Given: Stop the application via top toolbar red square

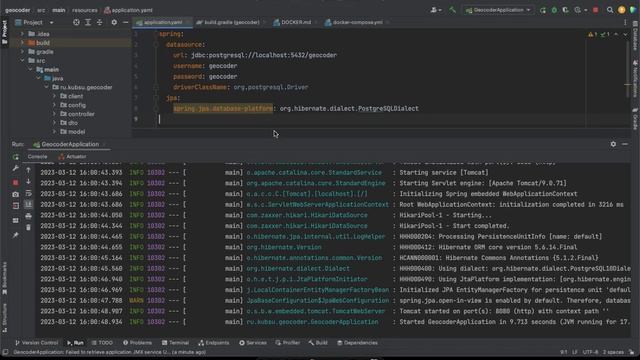Looking at the screenshot, I should (x=596, y=10).
